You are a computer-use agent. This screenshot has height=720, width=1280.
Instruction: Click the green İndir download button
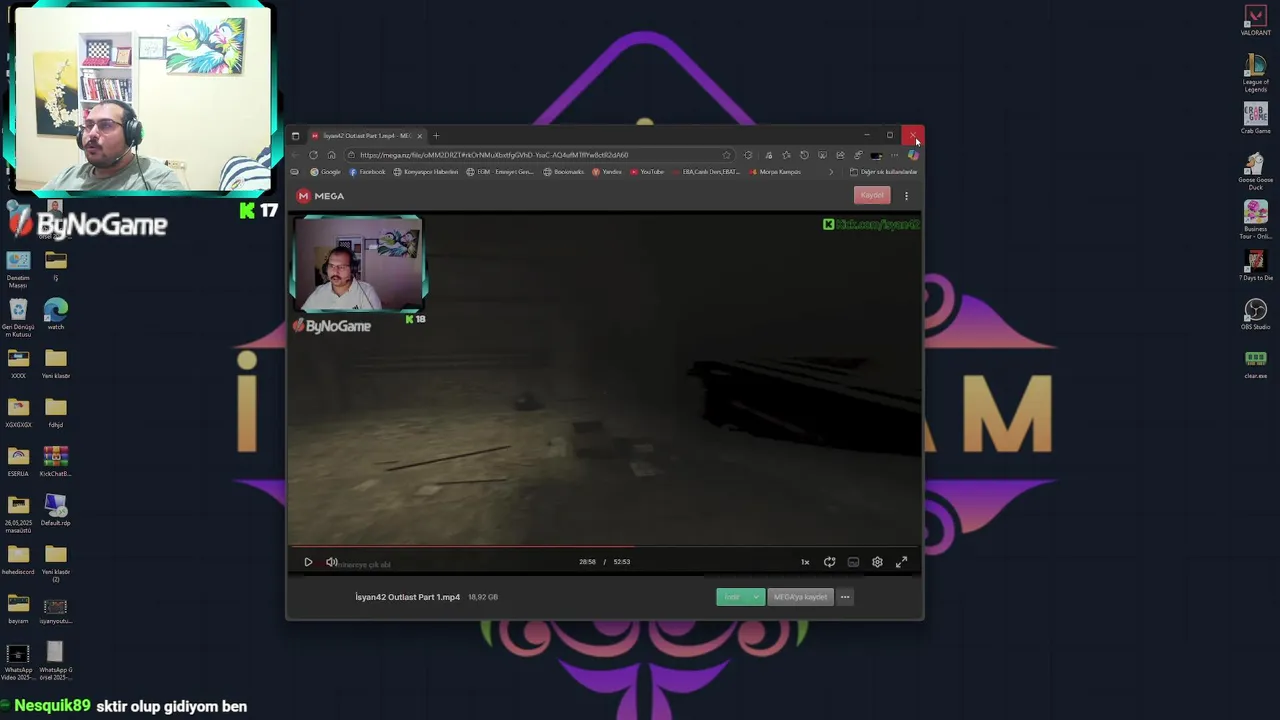(733, 597)
